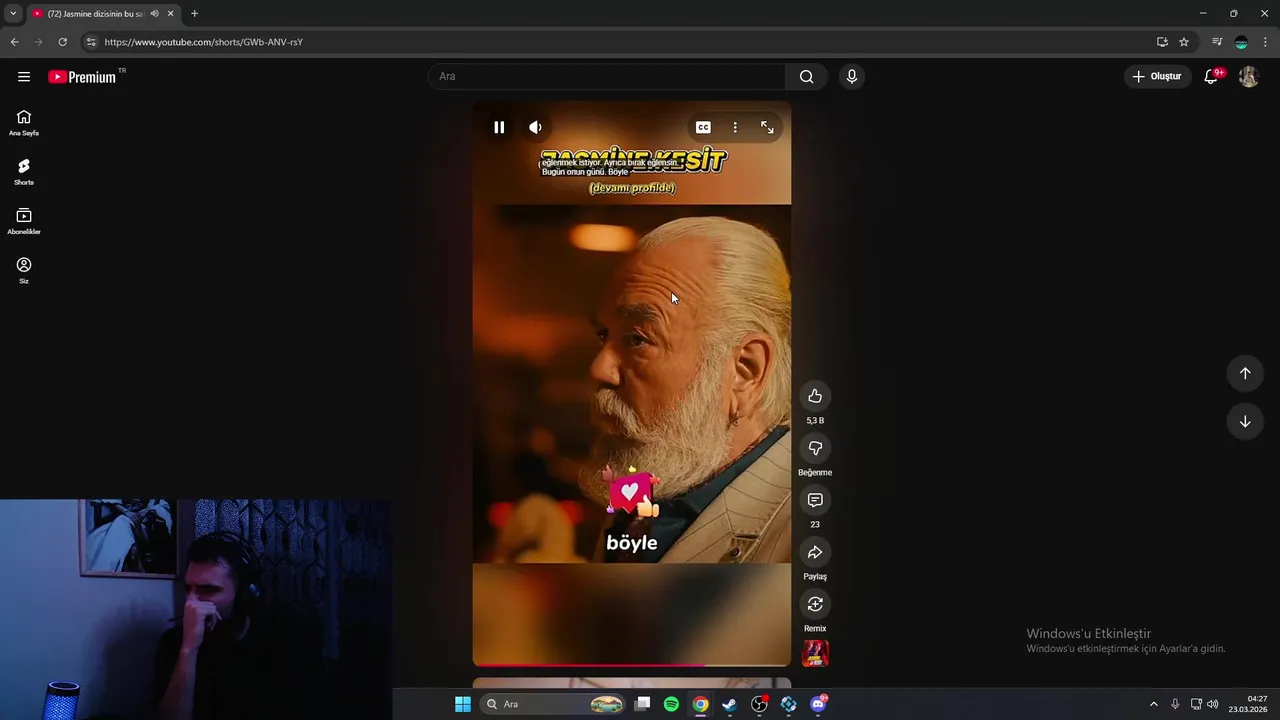
Task: View site information icon in address bar
Action: [x=91, y=42]
